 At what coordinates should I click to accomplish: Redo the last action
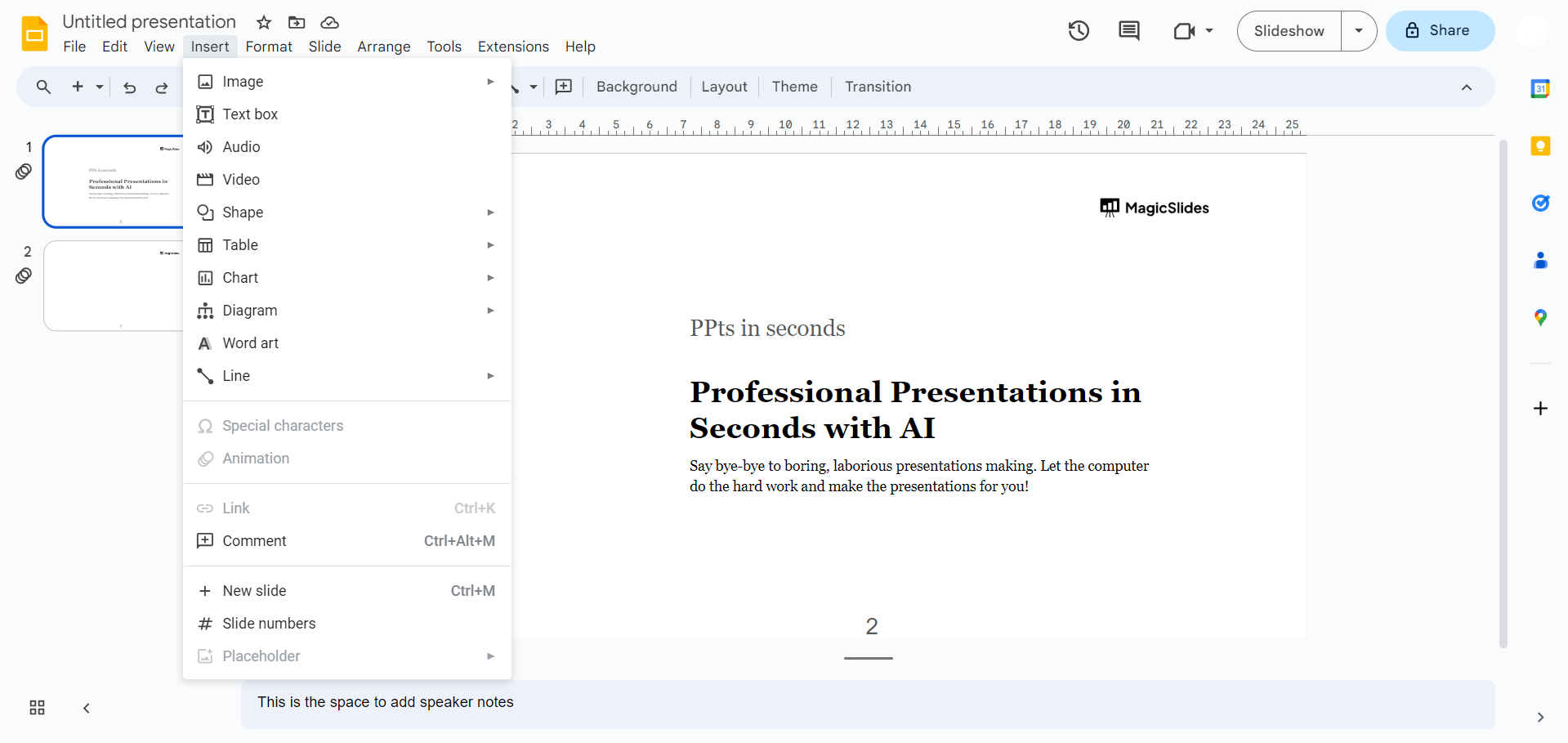coord(162,87)
